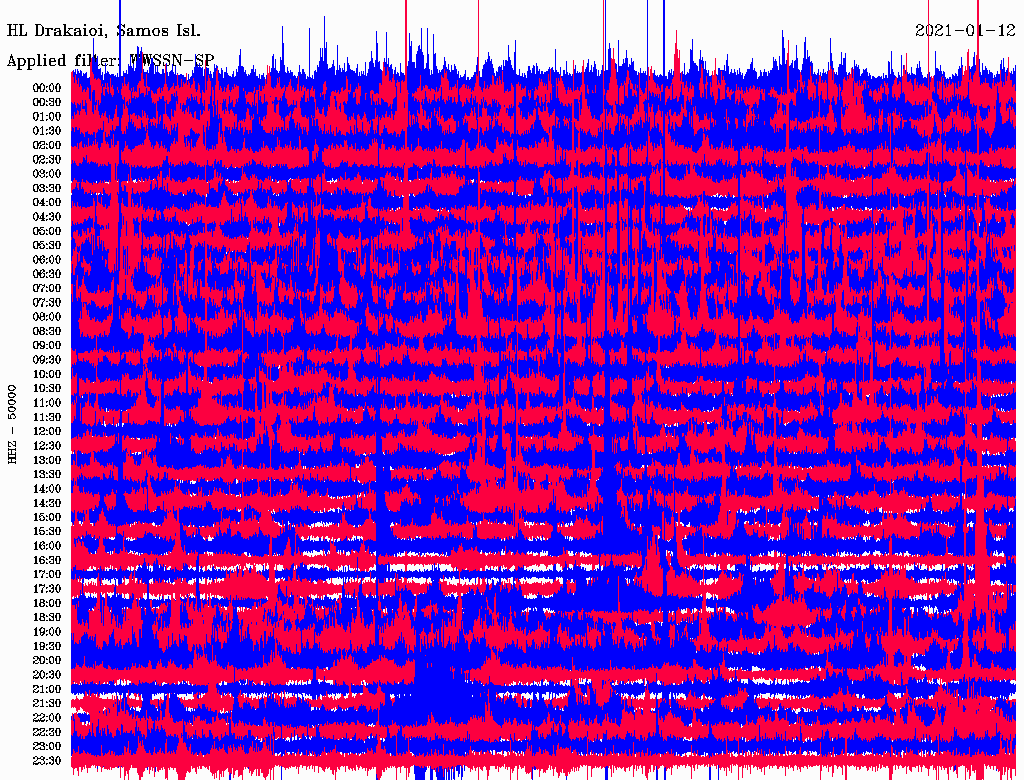
Task: Click the 10:00 time row label
Action: (x=47, y=374)
